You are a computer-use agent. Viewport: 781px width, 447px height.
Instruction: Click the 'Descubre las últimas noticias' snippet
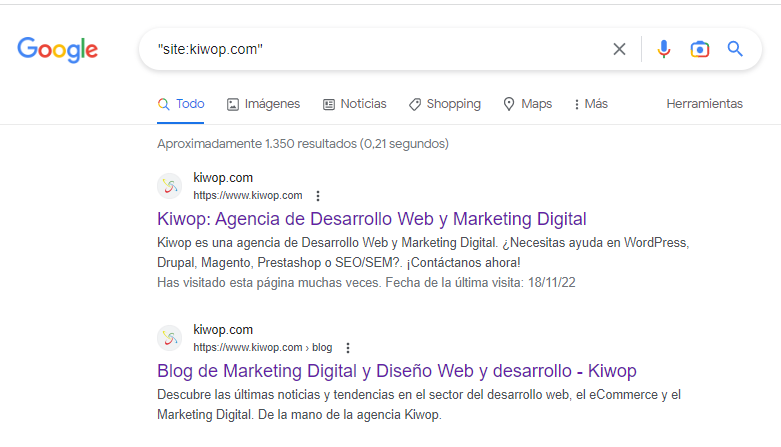point(419,404)
